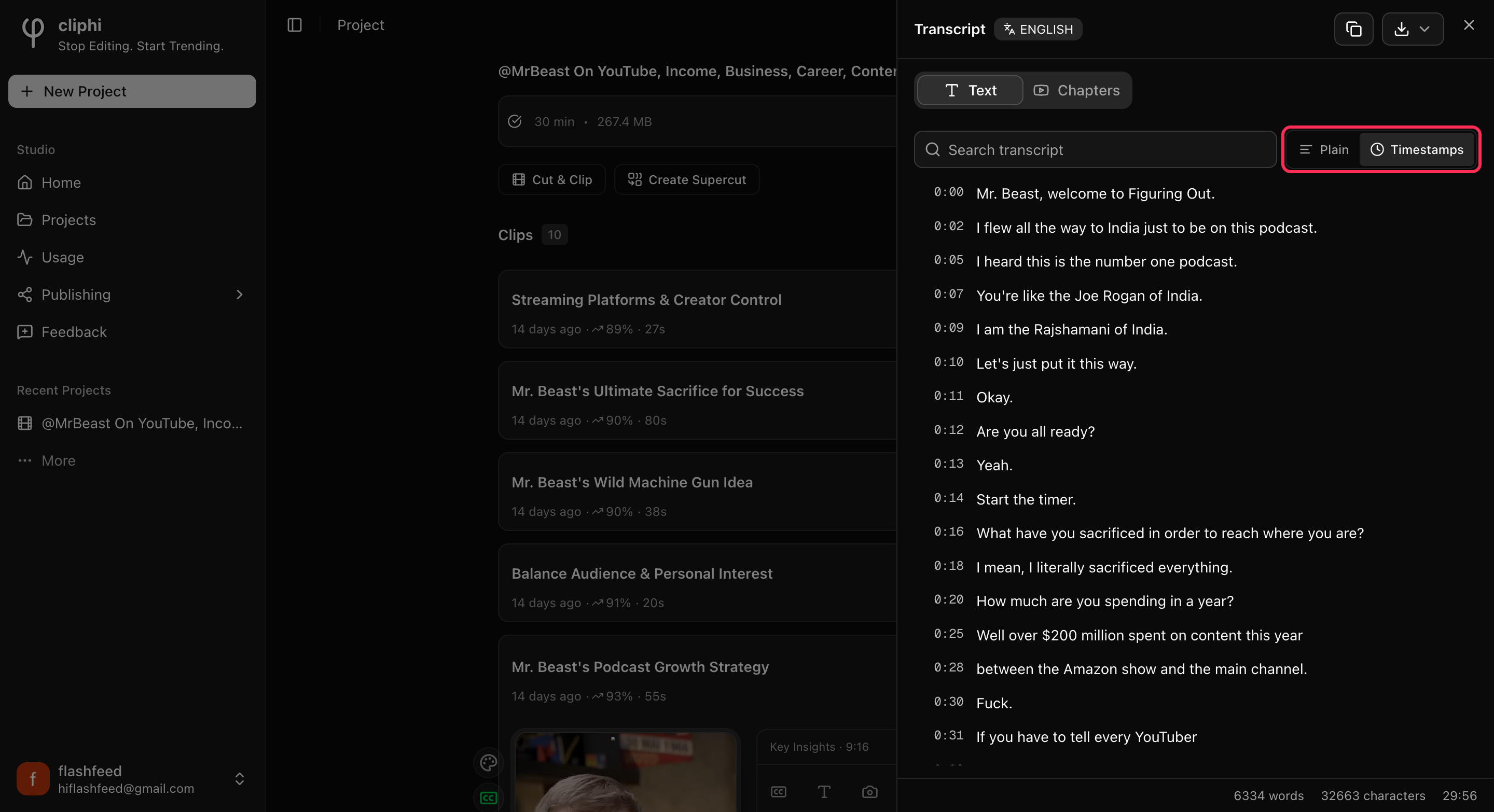The height and width of the screenshot is (812, 1494).
Task: Open Mr. Beast's Podcast Growth Strategy clip
Action: point(640,667)
